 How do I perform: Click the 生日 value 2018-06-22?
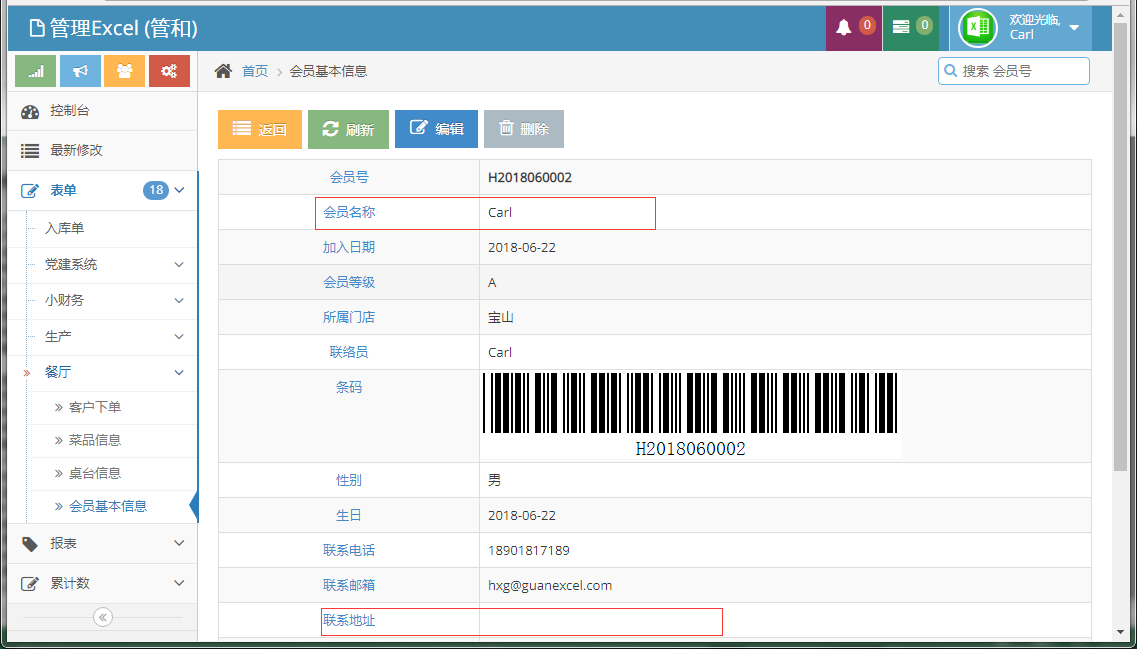(522, 516)
